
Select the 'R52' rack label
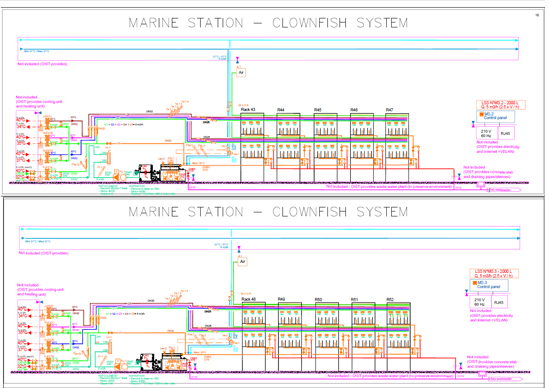pos(390,299)
